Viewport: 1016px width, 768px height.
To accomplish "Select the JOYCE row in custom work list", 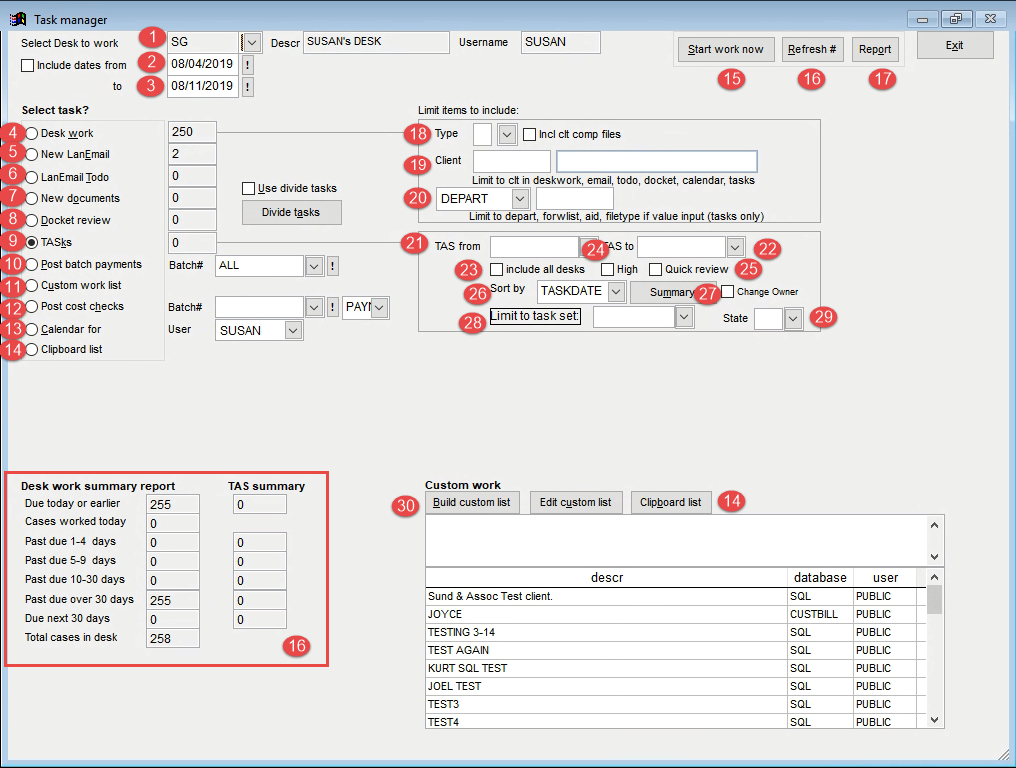I will [676, 614].
